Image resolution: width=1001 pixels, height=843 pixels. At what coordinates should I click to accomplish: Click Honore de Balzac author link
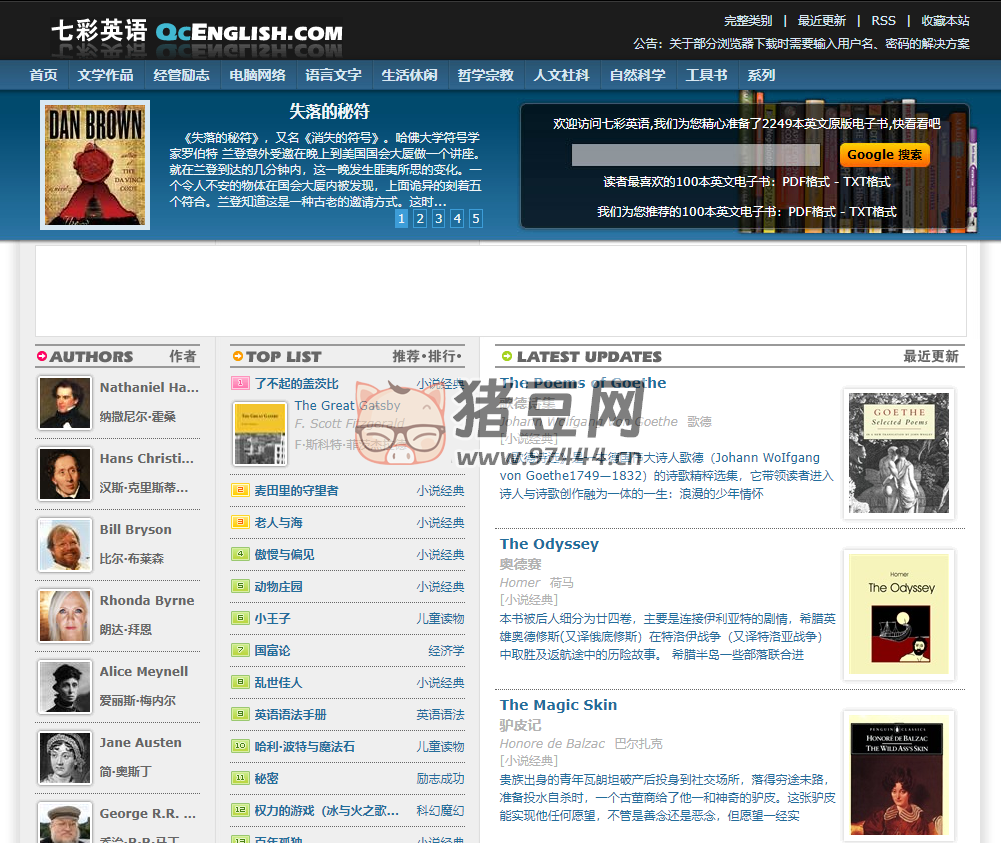552,743
